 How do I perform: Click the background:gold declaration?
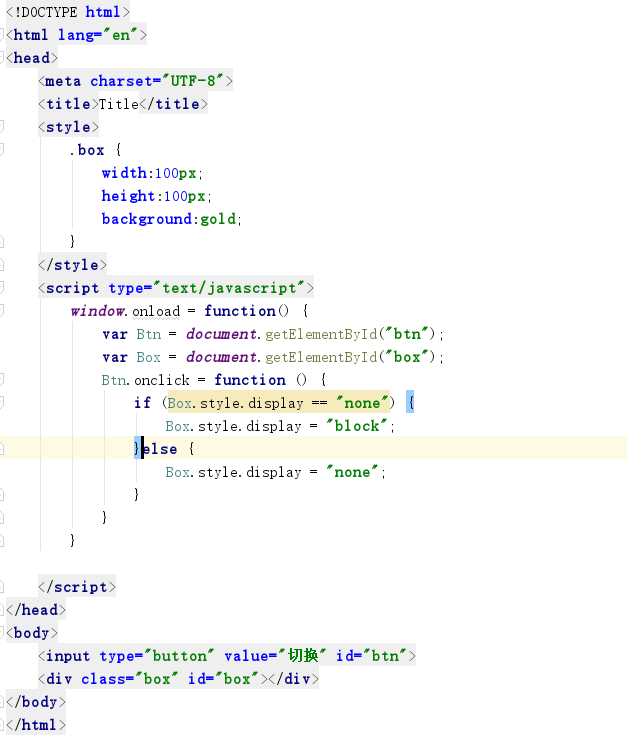click(x=172, y=219)
